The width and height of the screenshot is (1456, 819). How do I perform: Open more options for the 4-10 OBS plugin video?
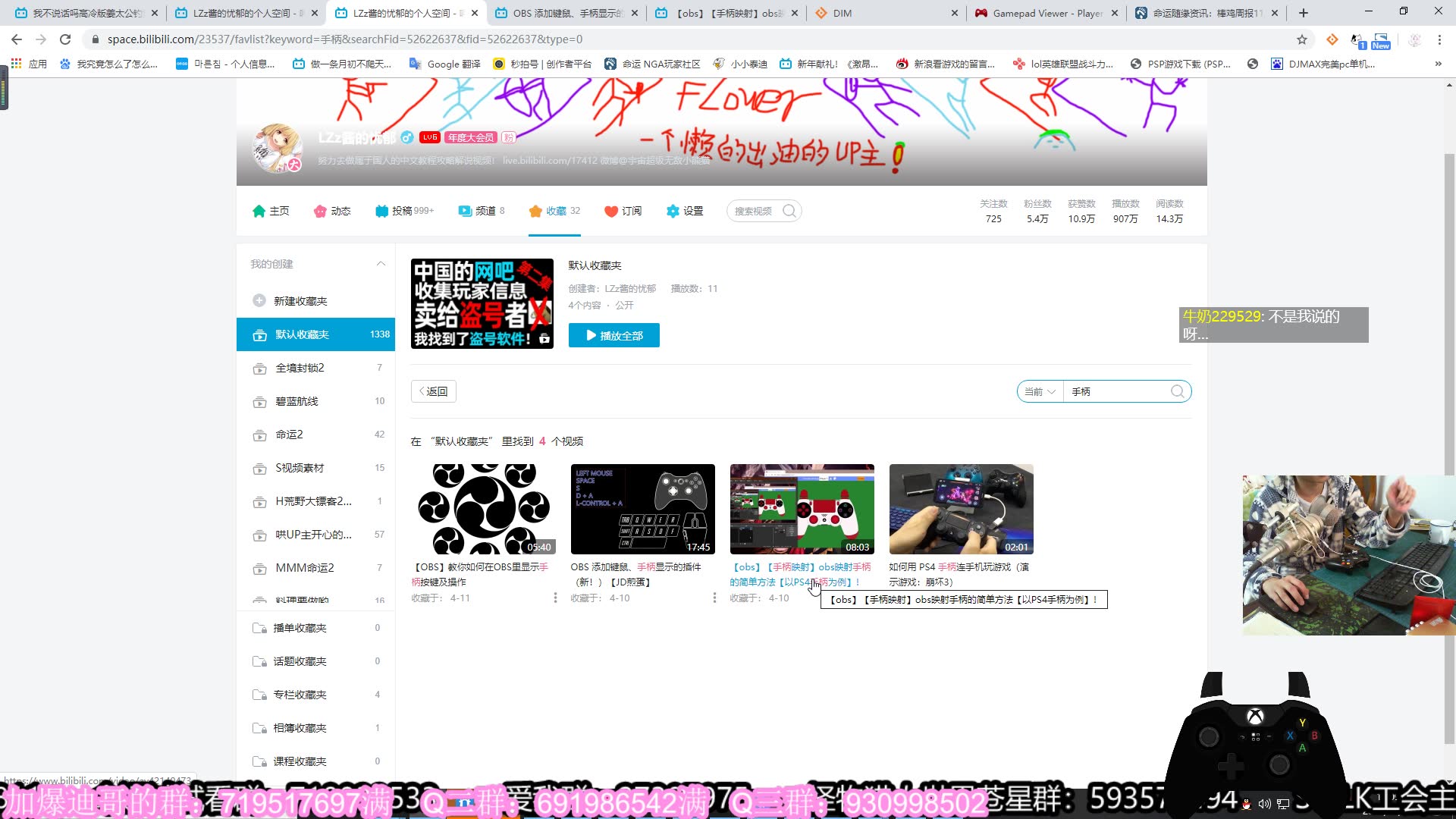tap(714, 598)
